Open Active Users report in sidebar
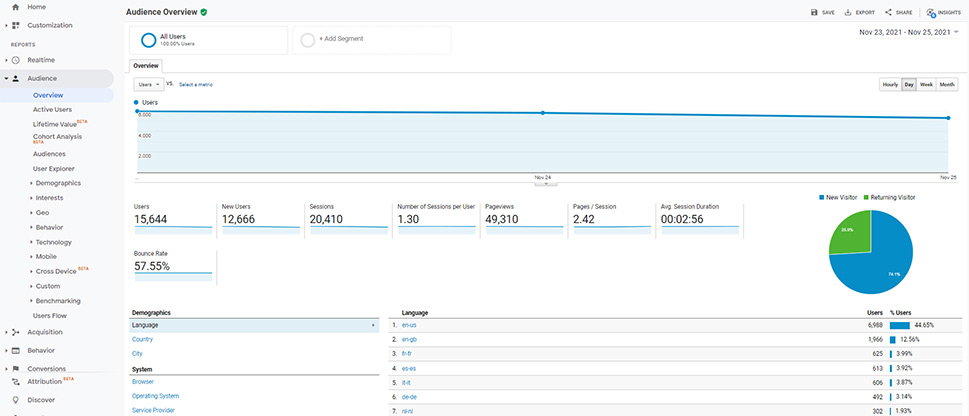The height and width of the screenshot is (416, 969). point(53,109)
